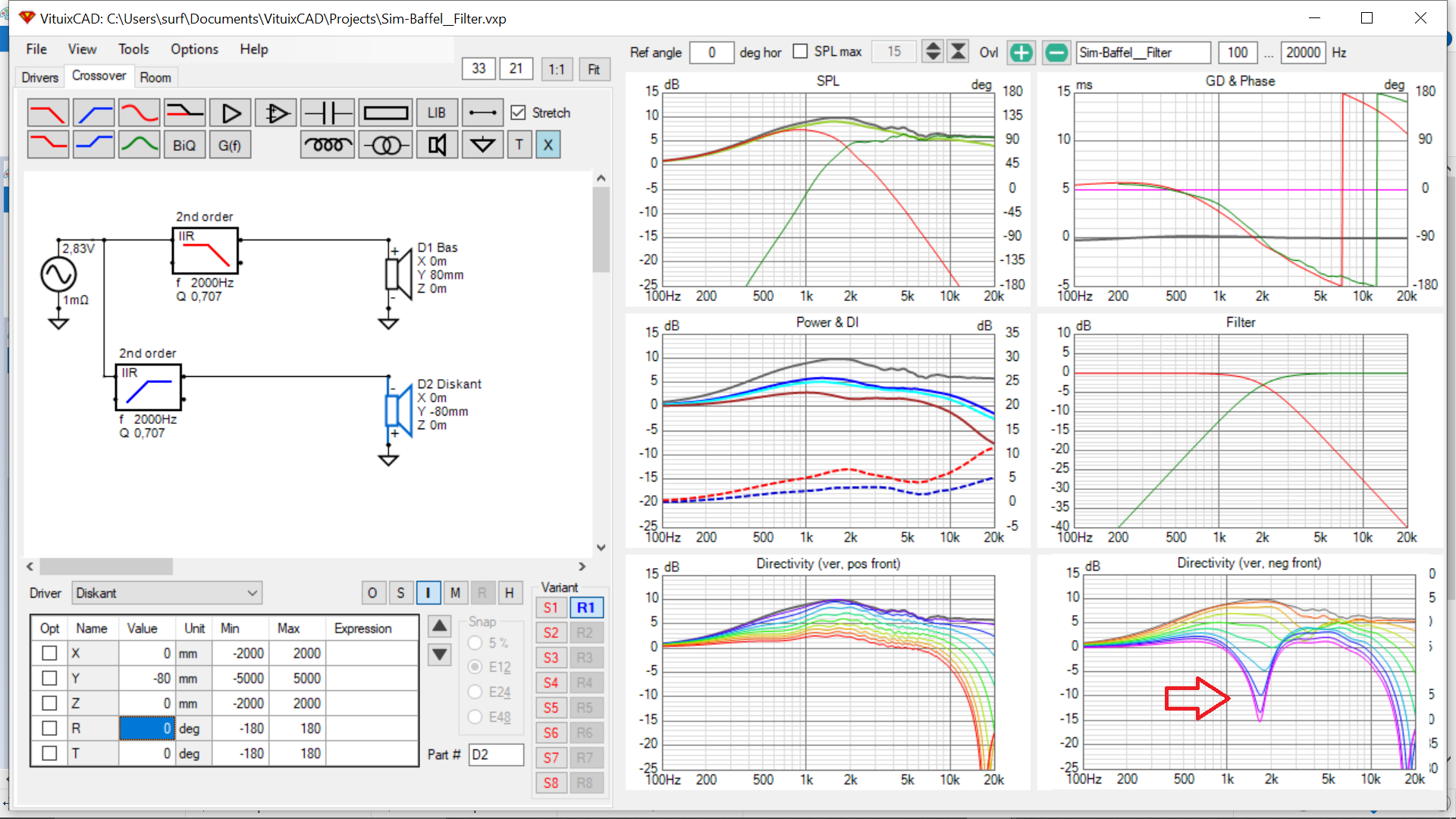Add a transformer component
Screen dimensions: 1456x819
[385, 144]
